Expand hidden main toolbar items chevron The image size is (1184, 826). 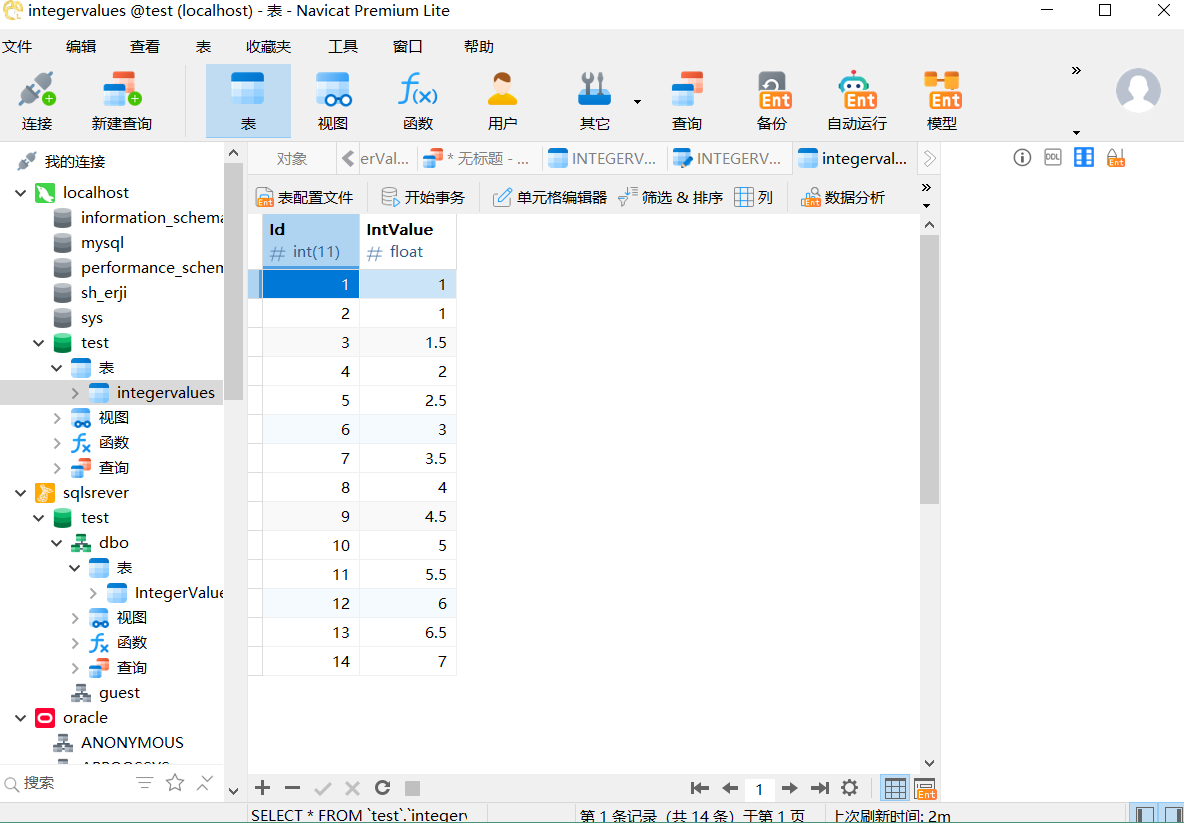(1076, 71)
